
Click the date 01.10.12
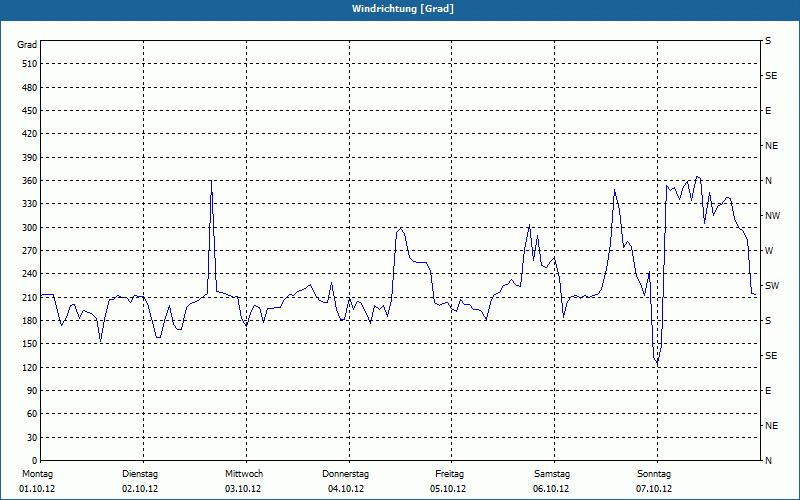[37, 489]
